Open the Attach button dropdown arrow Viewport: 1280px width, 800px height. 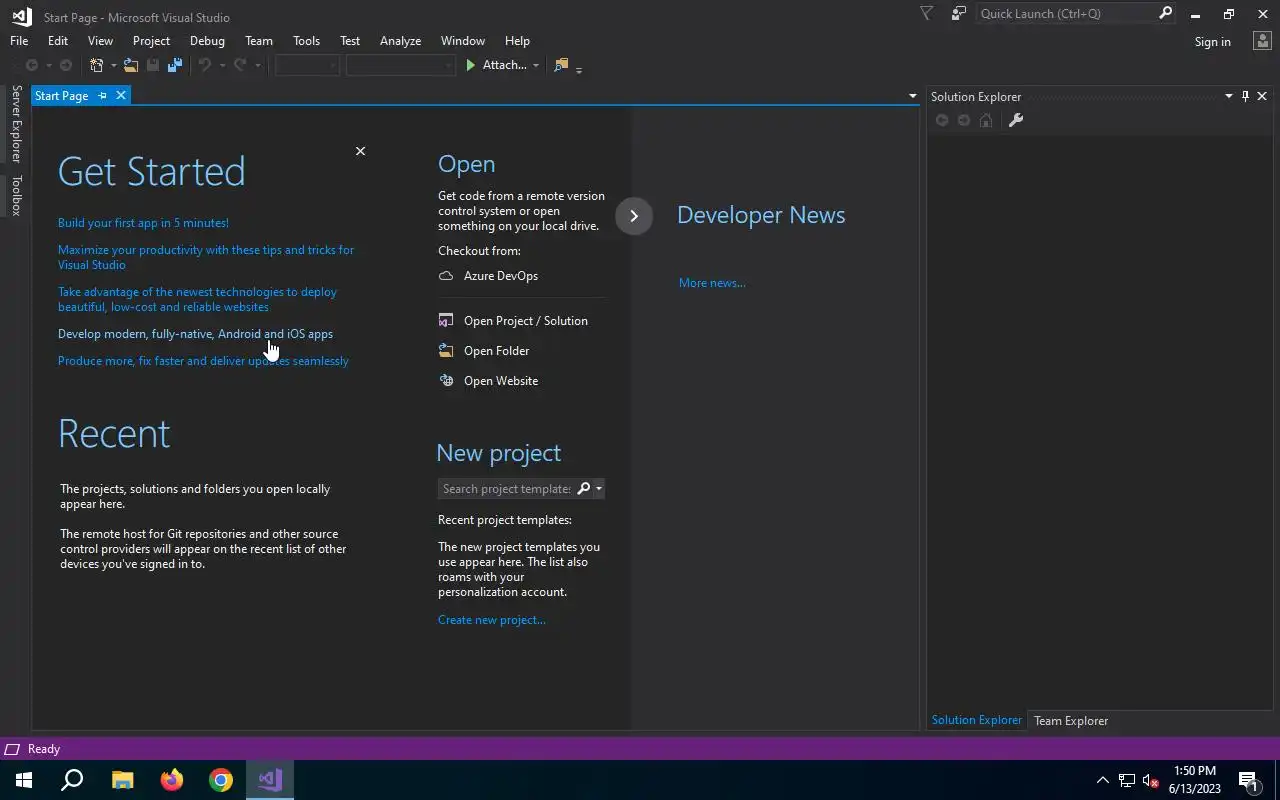pyautogui.click(x=535, y=66)
